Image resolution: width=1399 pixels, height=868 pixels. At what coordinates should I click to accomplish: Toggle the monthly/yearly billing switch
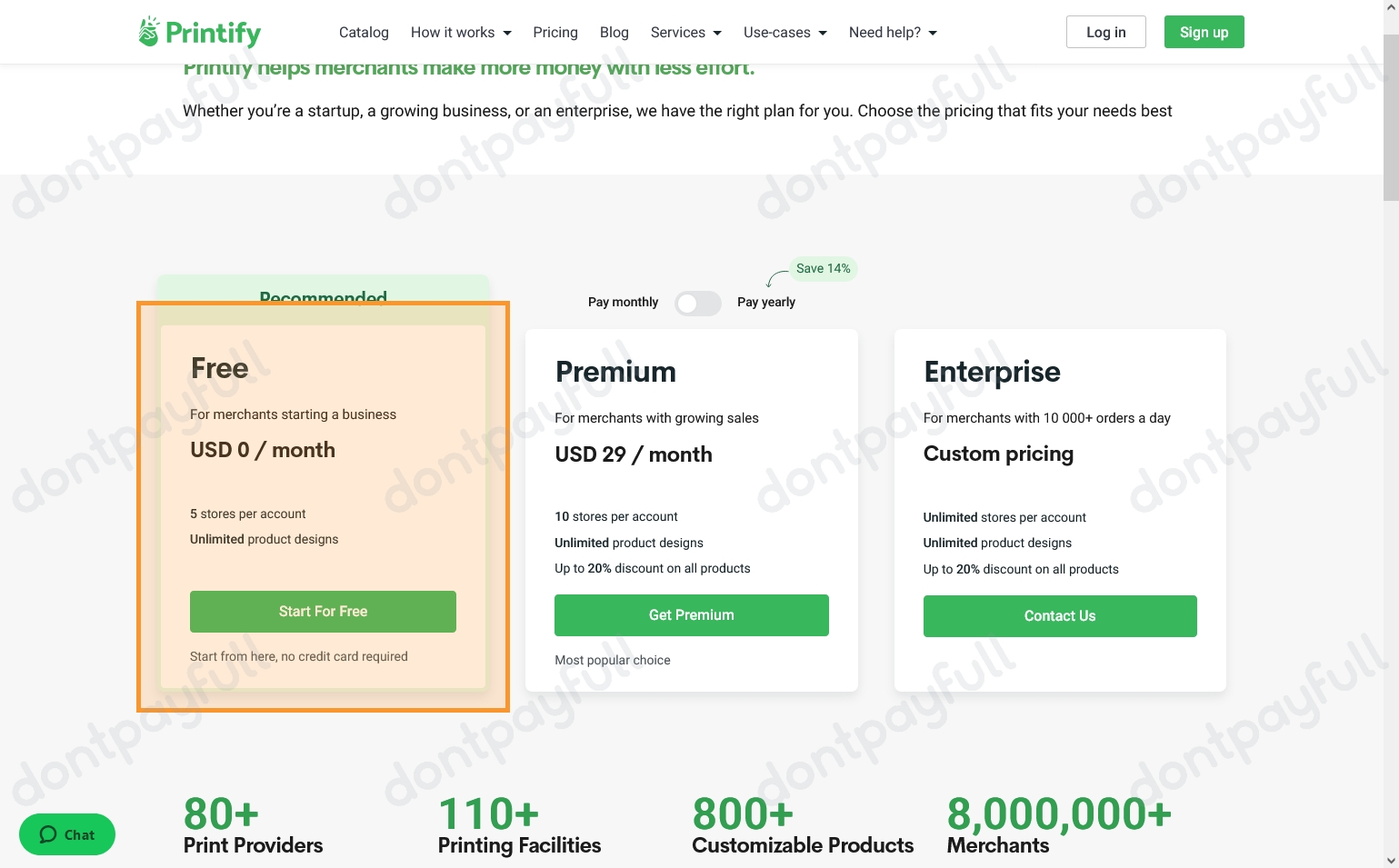tap(698, 304)
